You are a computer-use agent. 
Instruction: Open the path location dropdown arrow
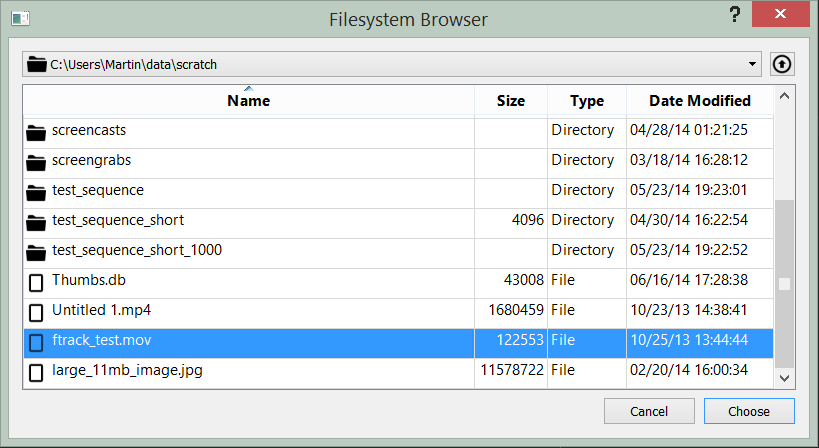[752, 64]
